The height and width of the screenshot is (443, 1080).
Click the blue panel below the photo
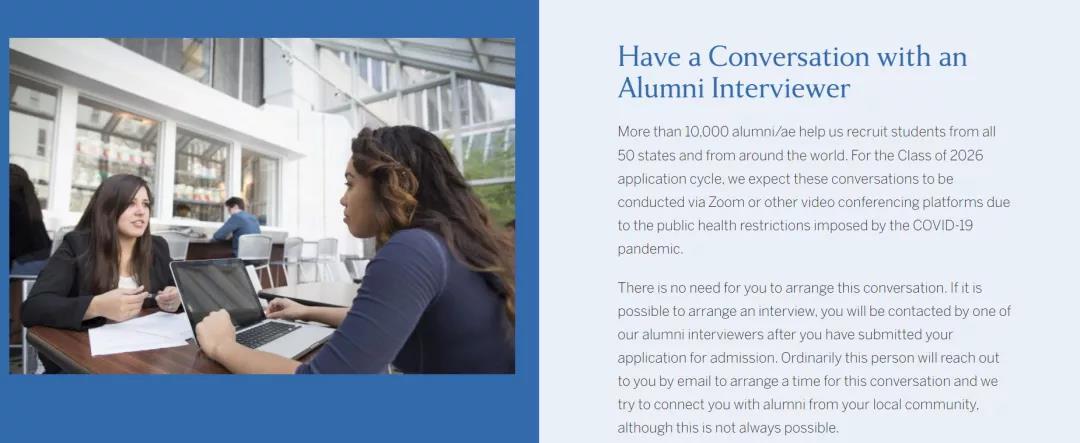[269, 409]
